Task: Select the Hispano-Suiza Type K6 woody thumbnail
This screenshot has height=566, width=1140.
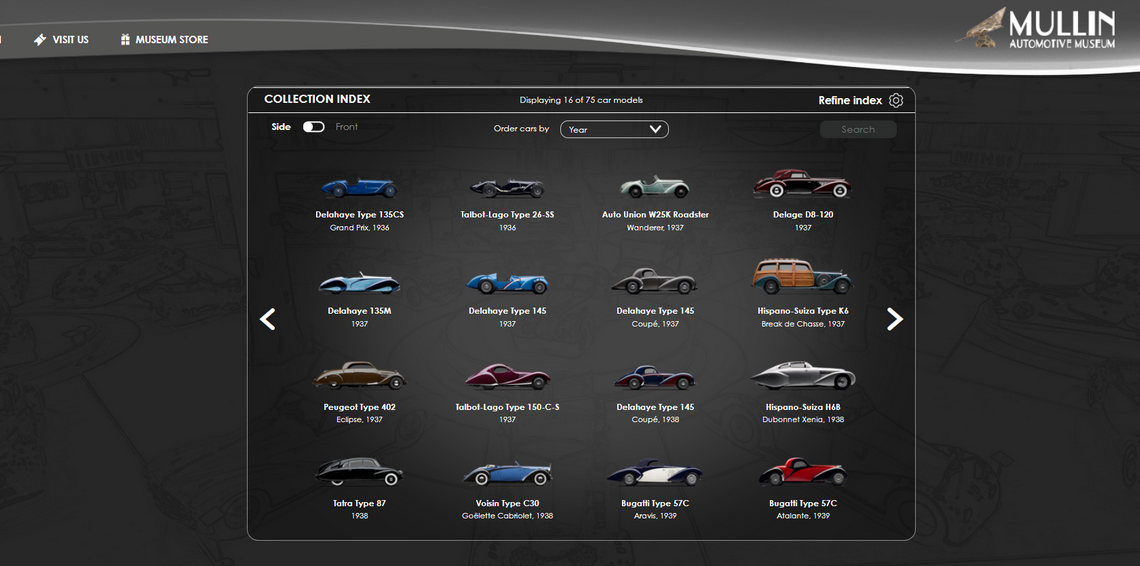Action: click(802, 277)
